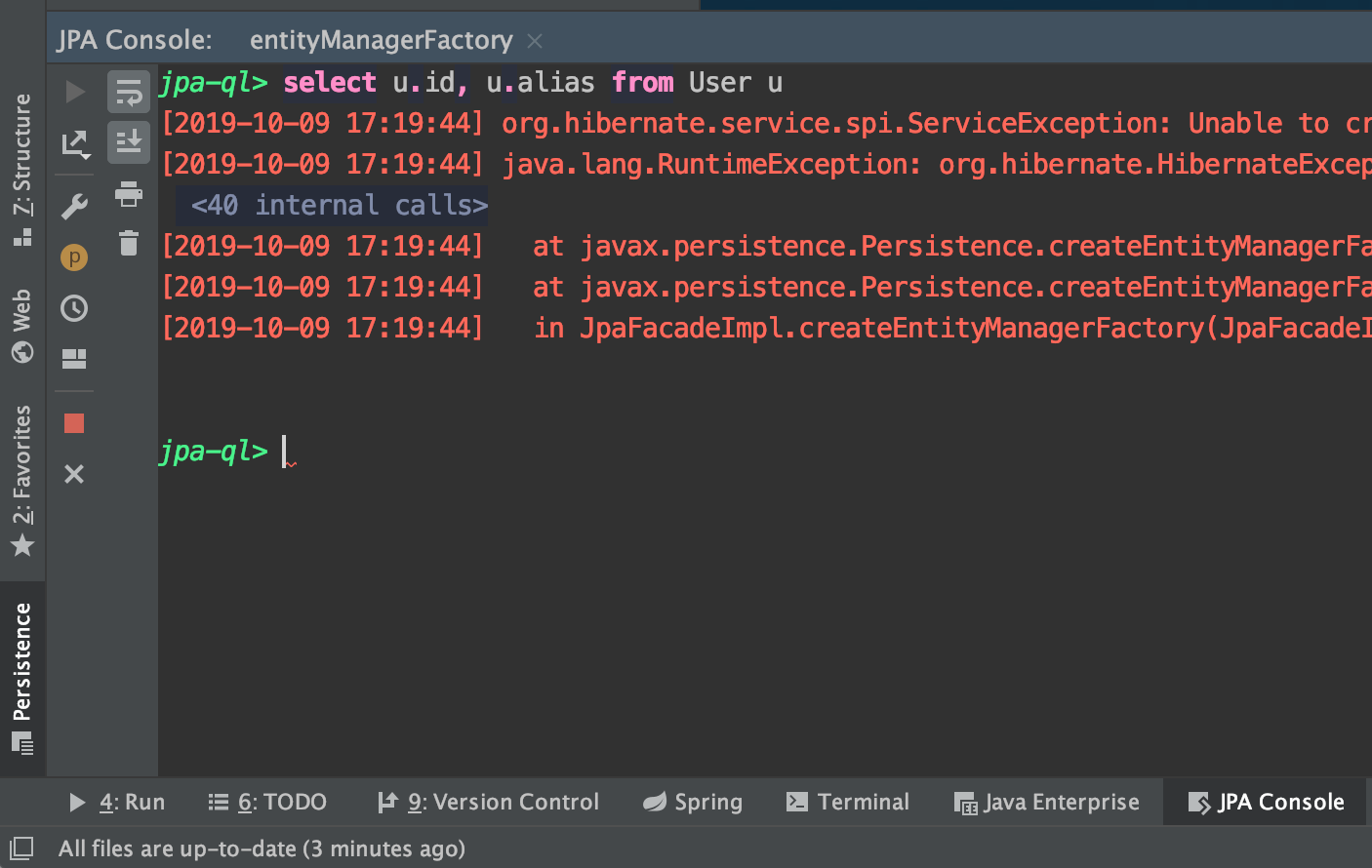Click the ServiceException error line
Image resolution: width=1372 pixels, height=868 pixels.
(x=766, y=123)
